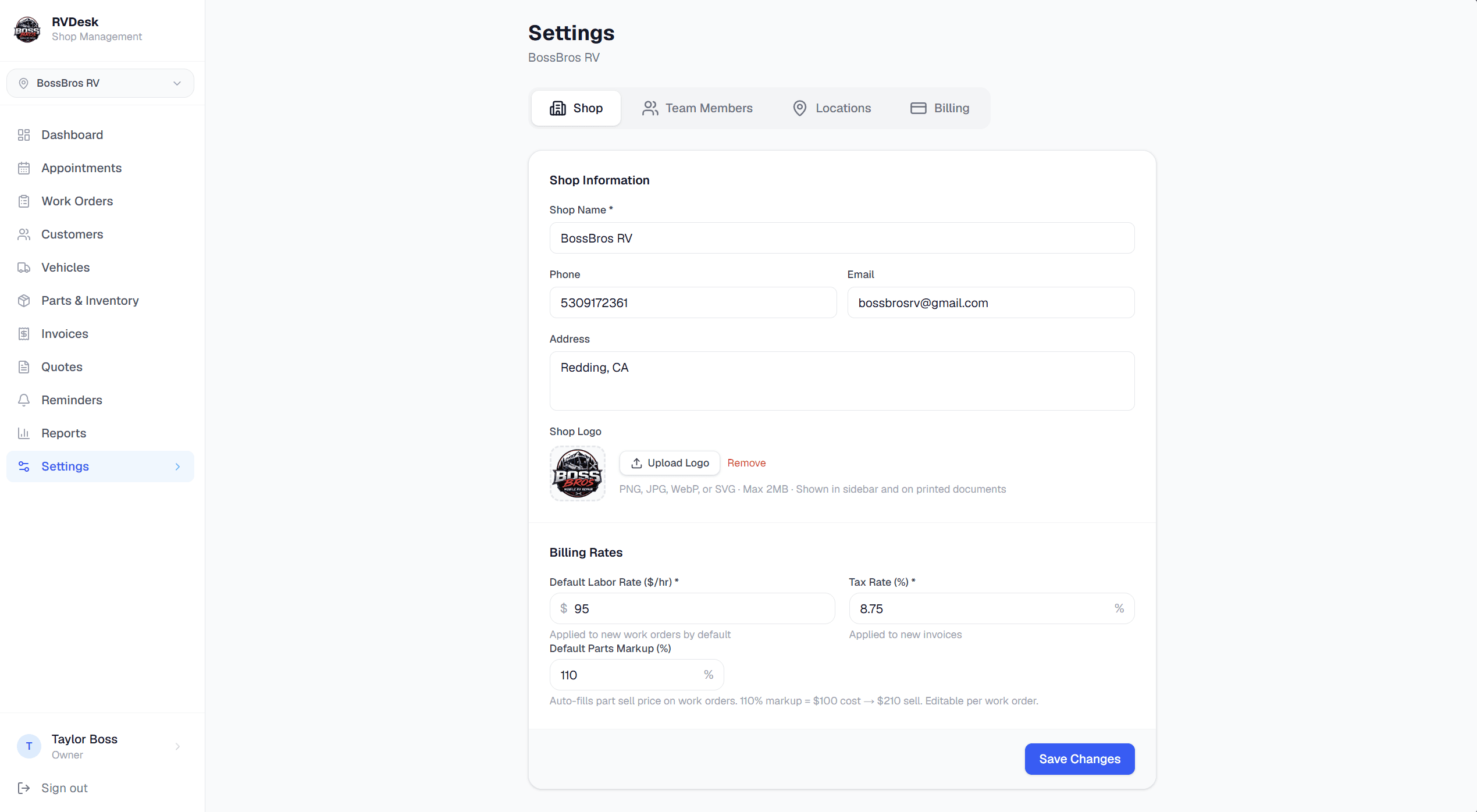This screenshot has height=812, width=1477.
Task: Click "Applied to new invoices" helper text
Action: coord(905,635)
